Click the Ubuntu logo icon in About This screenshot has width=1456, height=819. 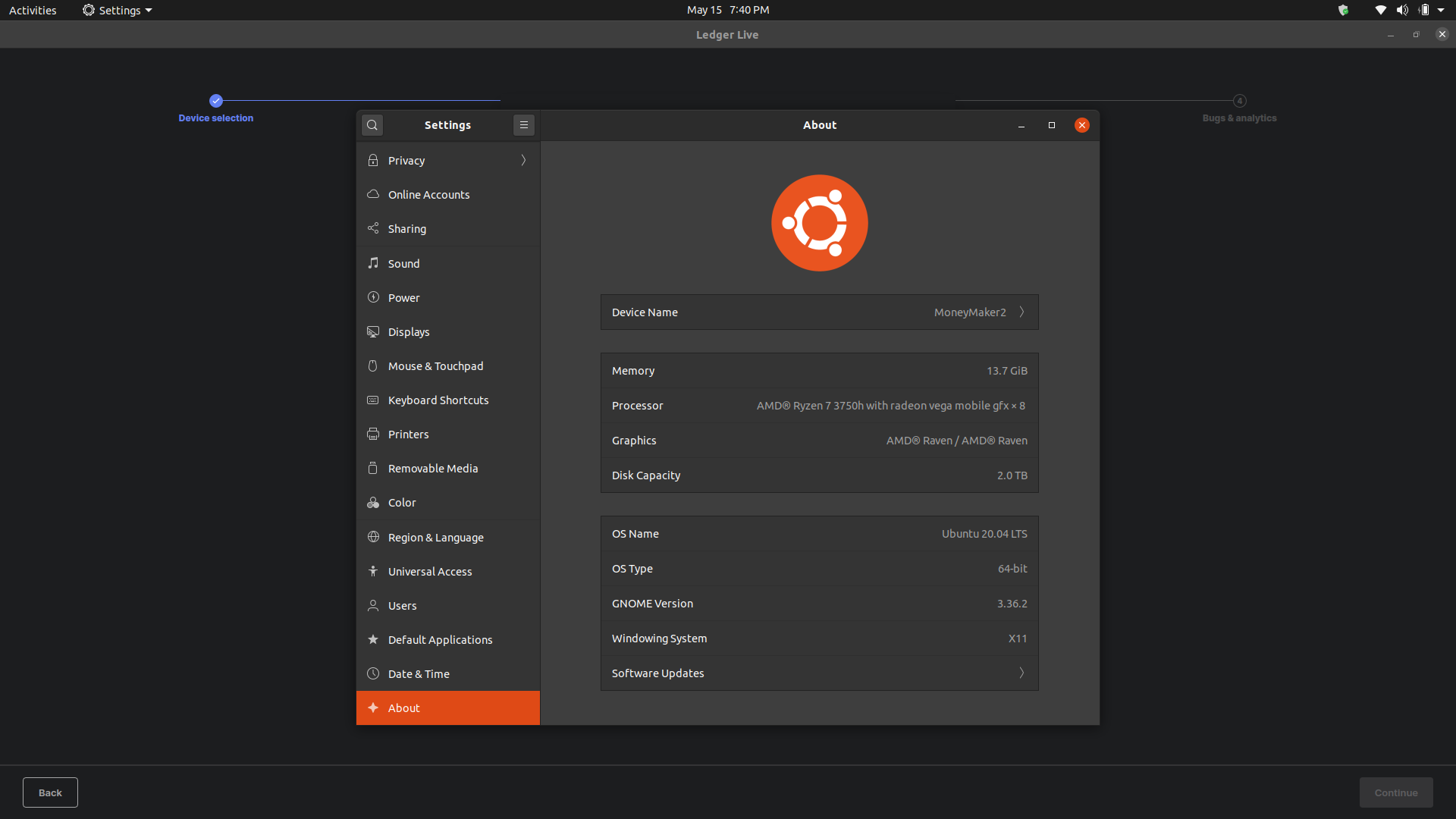point(819,223)
